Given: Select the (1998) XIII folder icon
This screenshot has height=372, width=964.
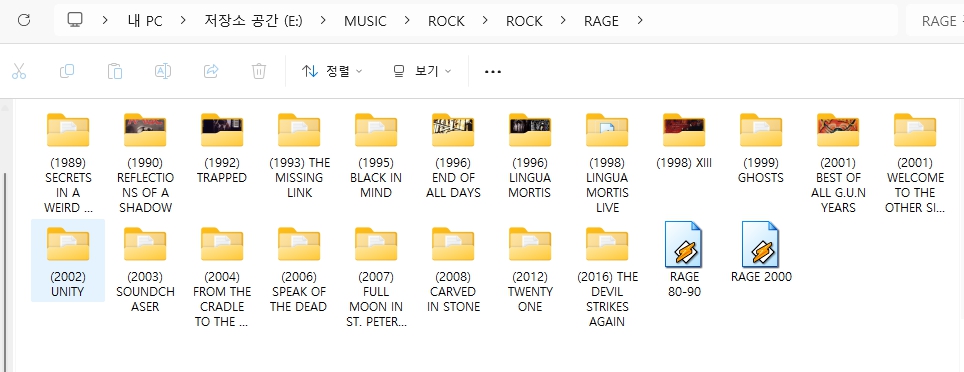Looking at the screenshot, I should point(684,130).
